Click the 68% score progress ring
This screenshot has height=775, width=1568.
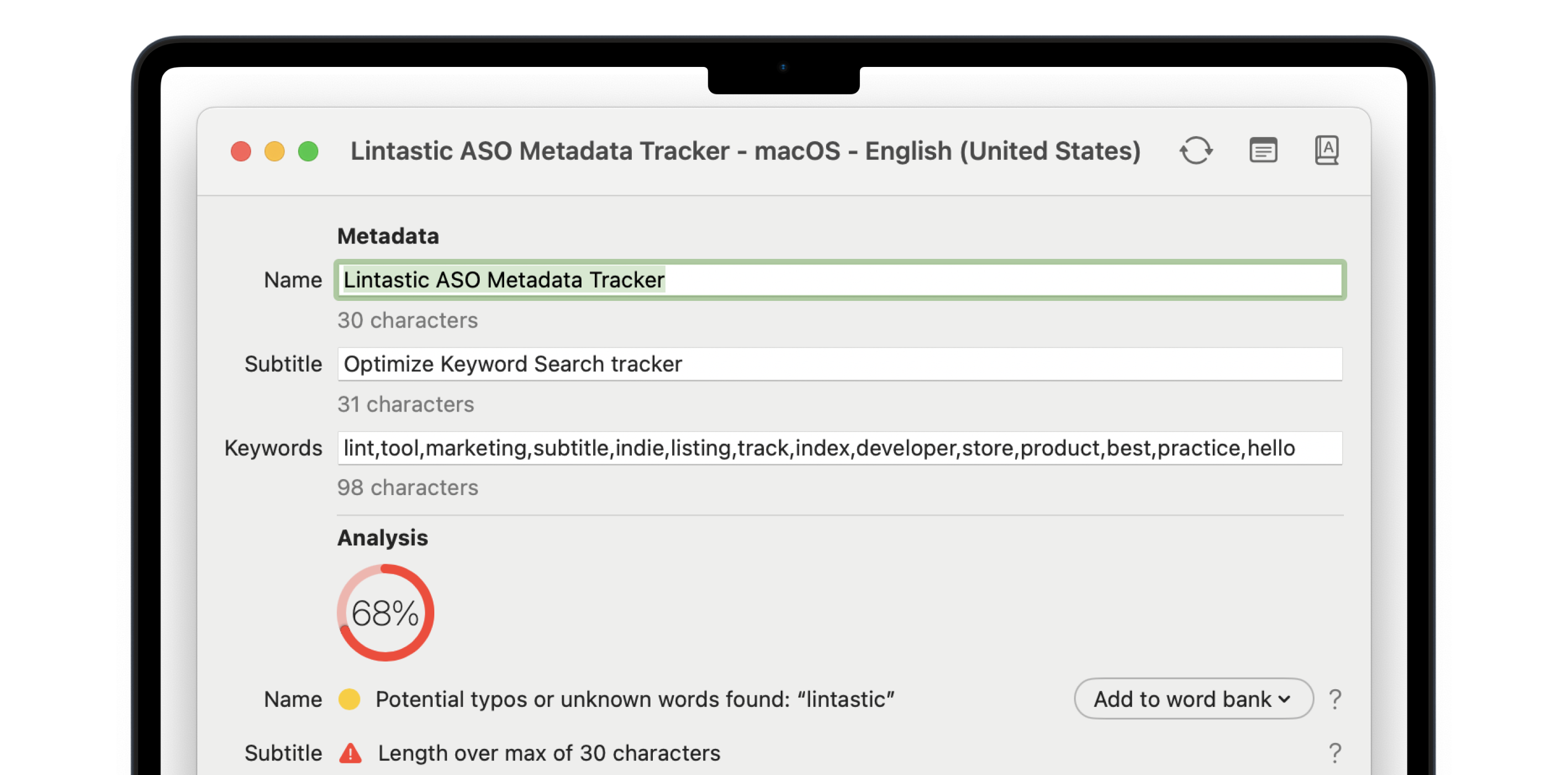tap(385, 613)
